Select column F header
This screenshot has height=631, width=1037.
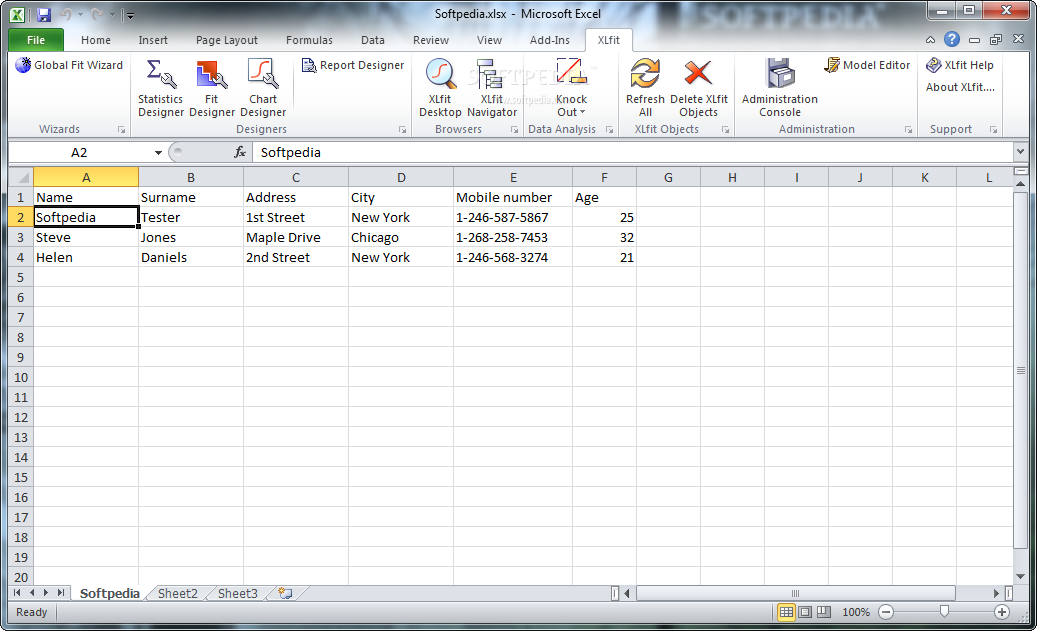(604, 177)
